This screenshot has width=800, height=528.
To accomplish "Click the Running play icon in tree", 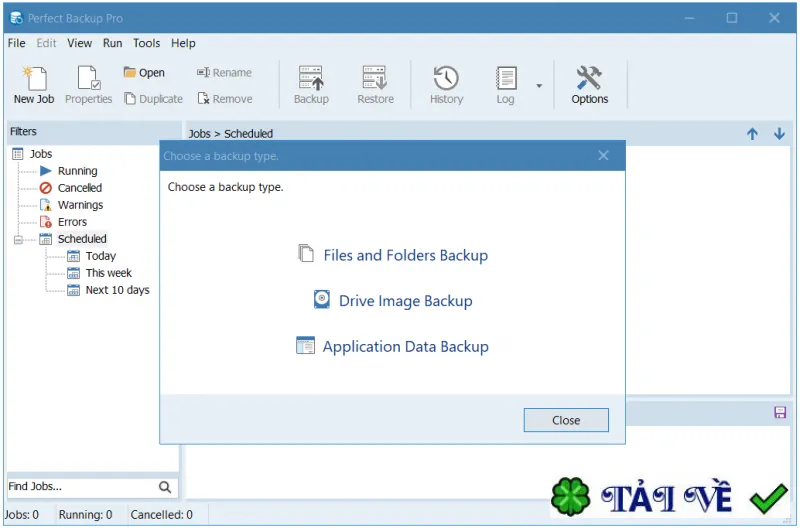I will tap(46, 170).
